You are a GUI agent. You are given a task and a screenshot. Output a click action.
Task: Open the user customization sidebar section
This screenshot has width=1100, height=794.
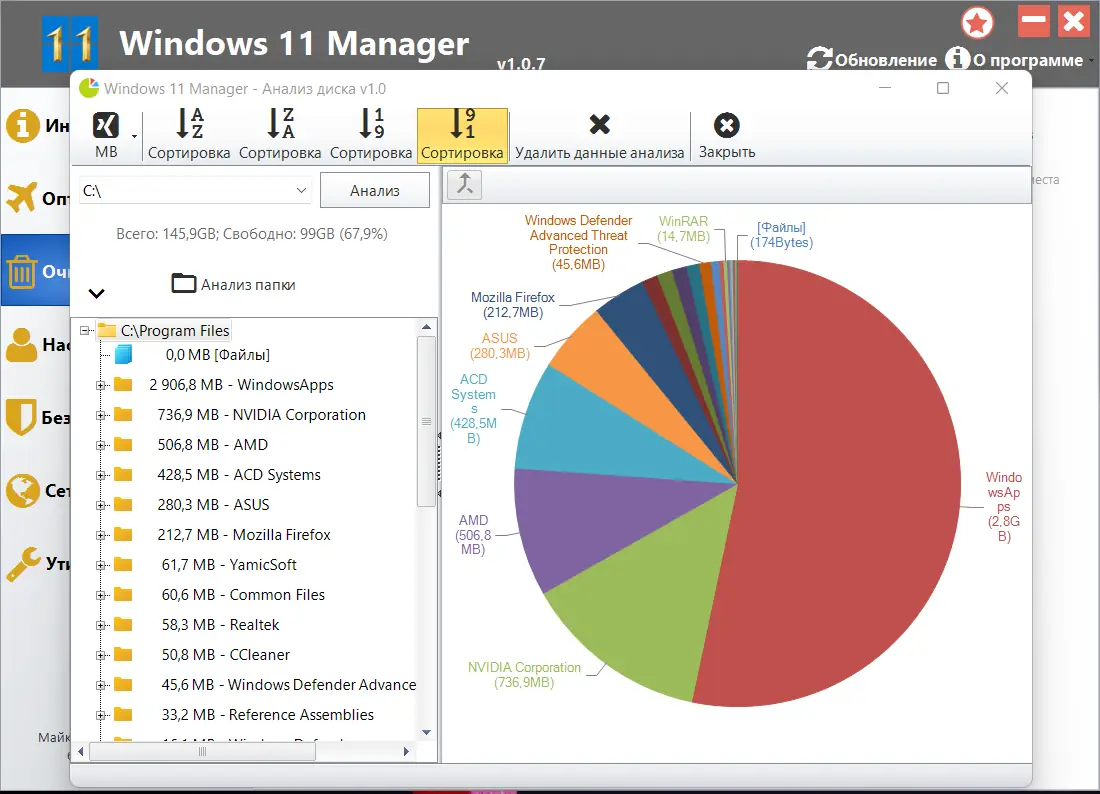pyautogui.click(x=35, y=344)
